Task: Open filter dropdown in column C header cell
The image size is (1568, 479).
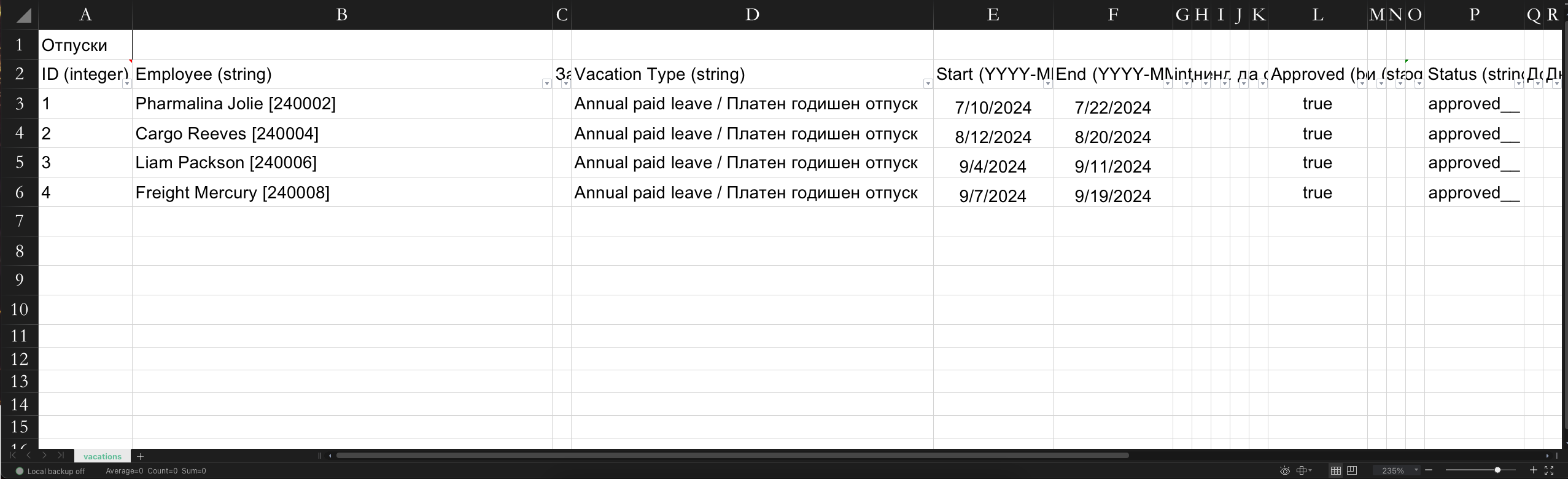Action: [565, 84]
